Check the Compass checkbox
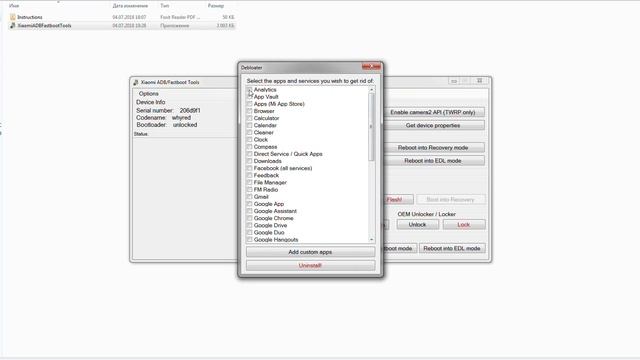640x360 pixels. 249,147
